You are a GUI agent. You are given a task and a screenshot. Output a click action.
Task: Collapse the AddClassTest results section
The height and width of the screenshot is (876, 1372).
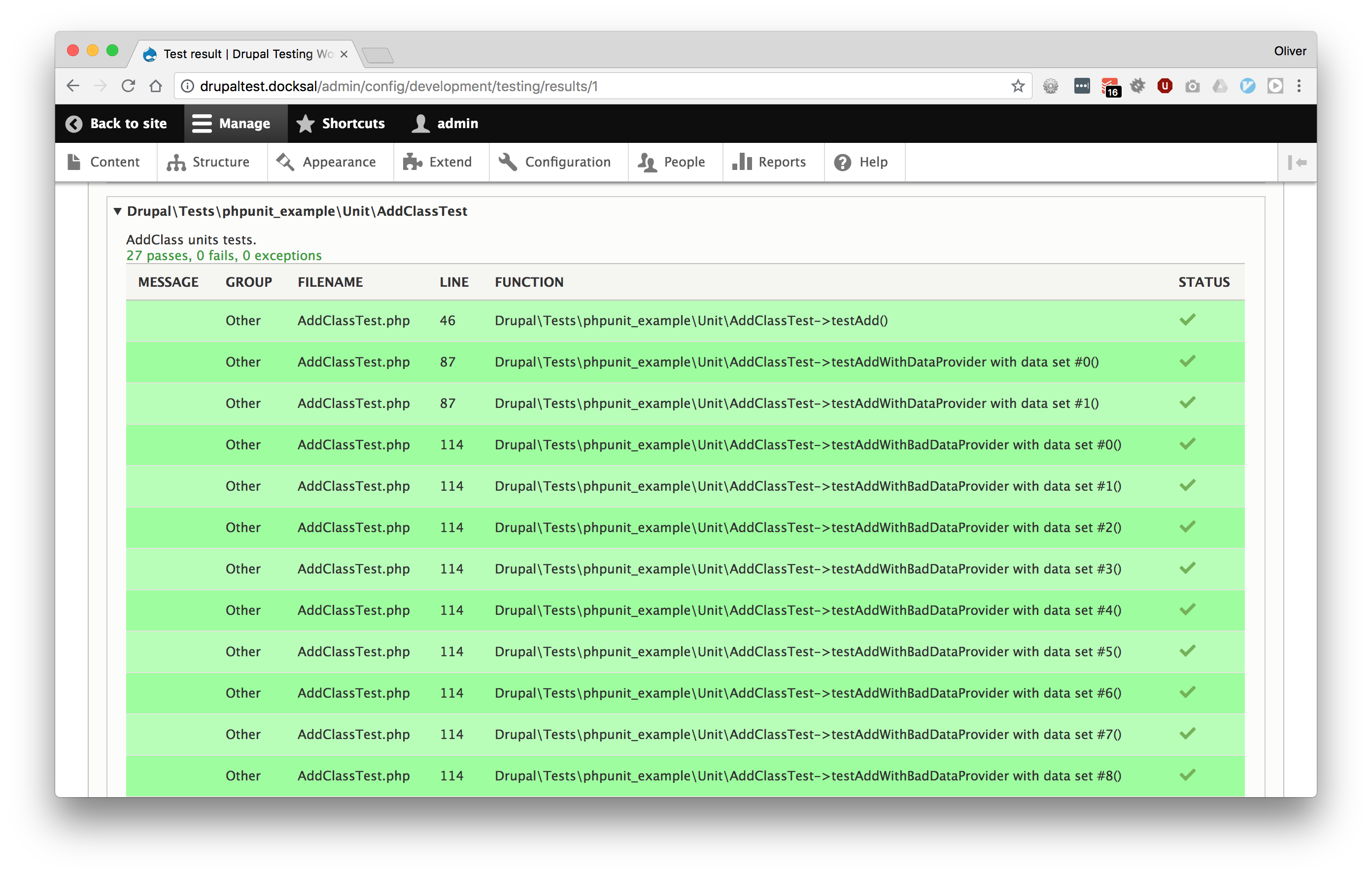tap(118, 211)
